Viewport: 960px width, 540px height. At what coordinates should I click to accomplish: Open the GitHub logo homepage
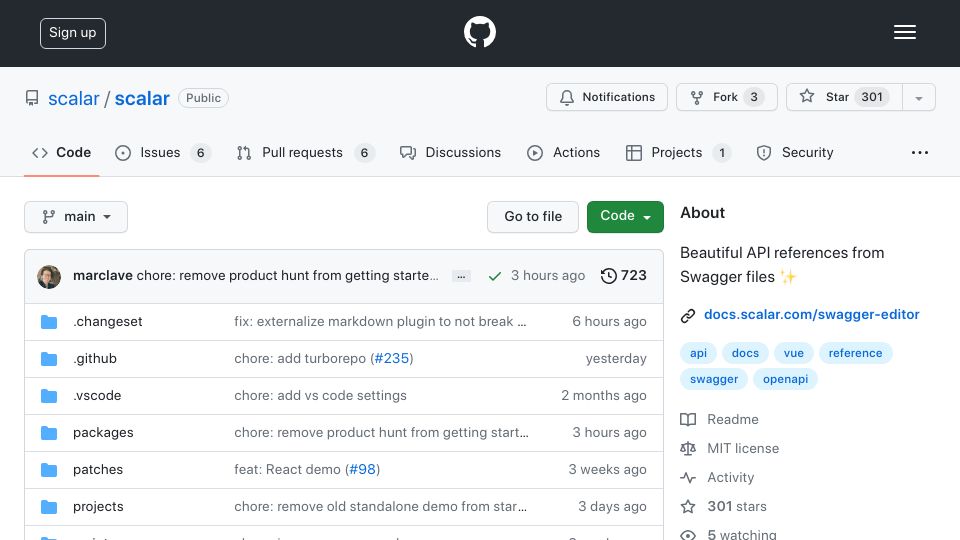[479, 32]
